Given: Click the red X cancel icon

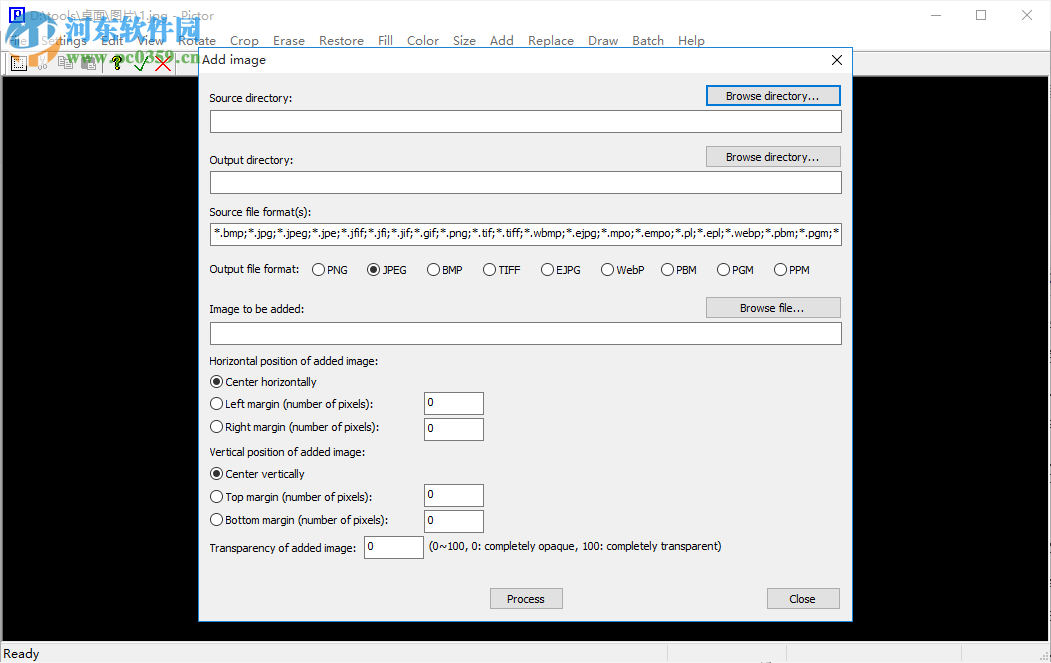Looking at the screenshot, I should point(163,64).
